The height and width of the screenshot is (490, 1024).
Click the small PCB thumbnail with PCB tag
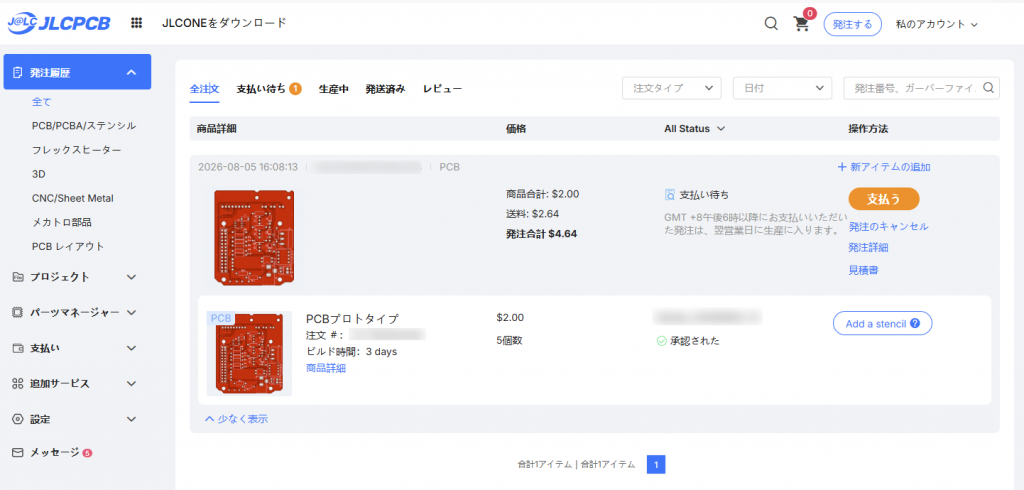click(x=249, y=353)
